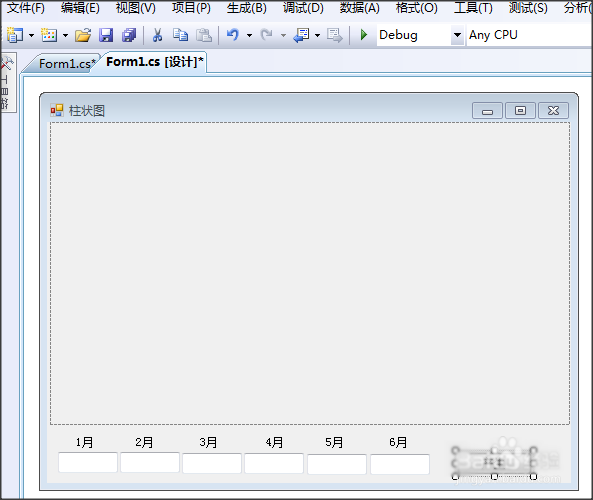Expand the Debug configuration dropdown
Image resolution: width=593 pixels, height=500 pixels.
tap(458, 35)
